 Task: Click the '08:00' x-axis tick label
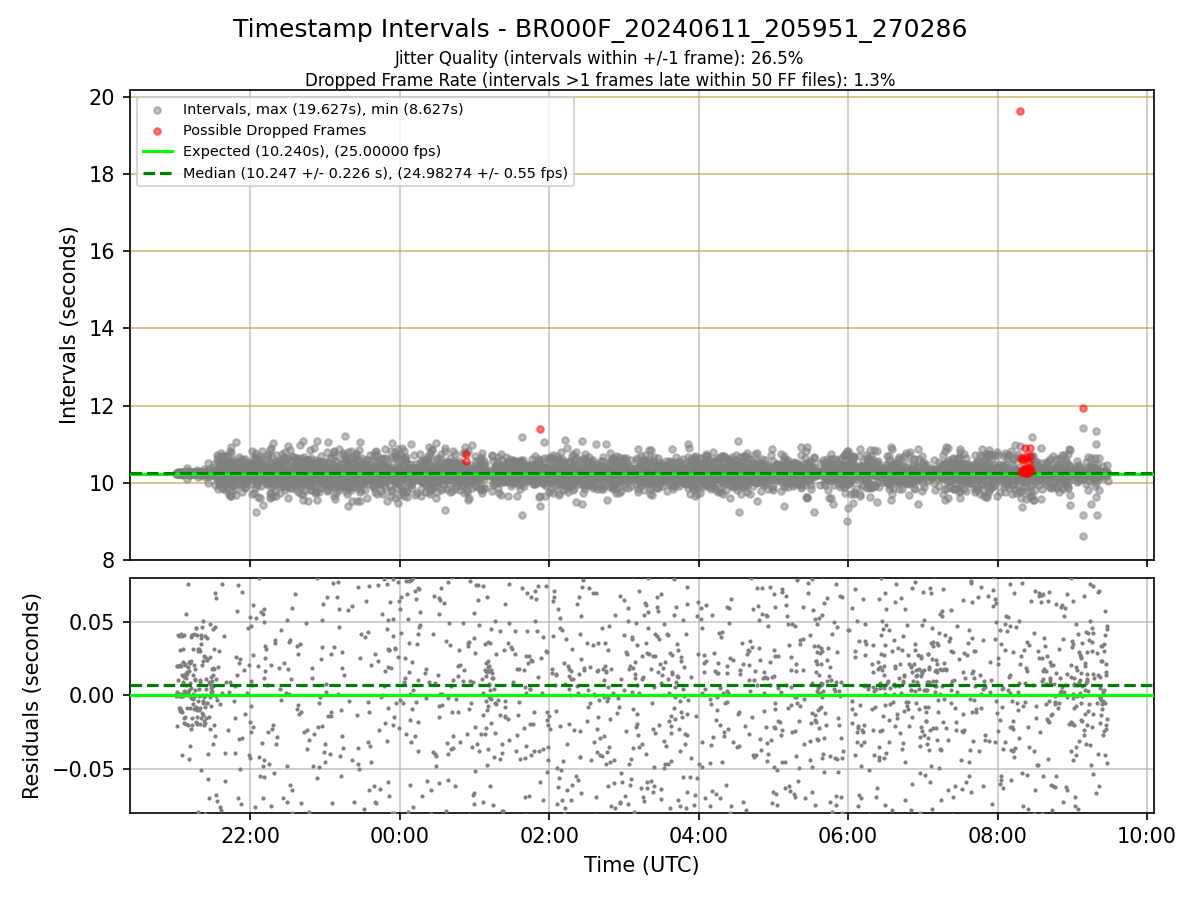tap(998, 836)
